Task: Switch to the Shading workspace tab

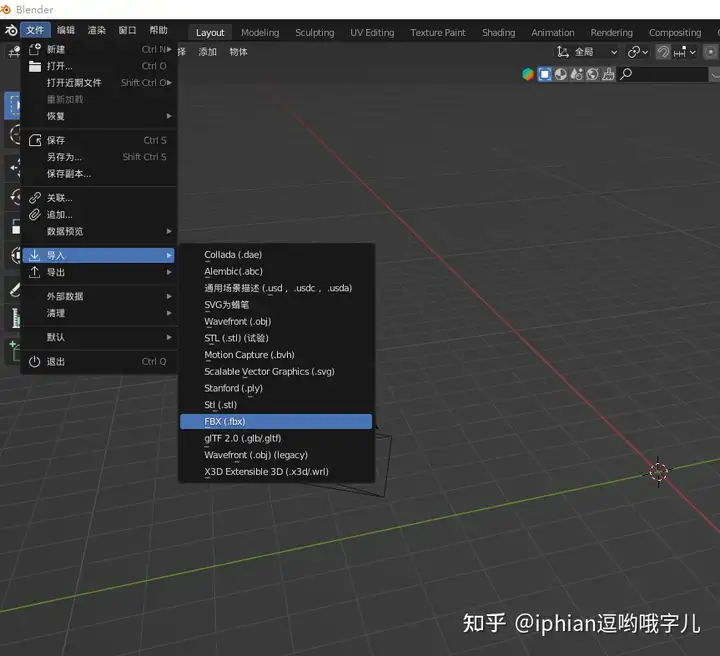Action: 498,33
